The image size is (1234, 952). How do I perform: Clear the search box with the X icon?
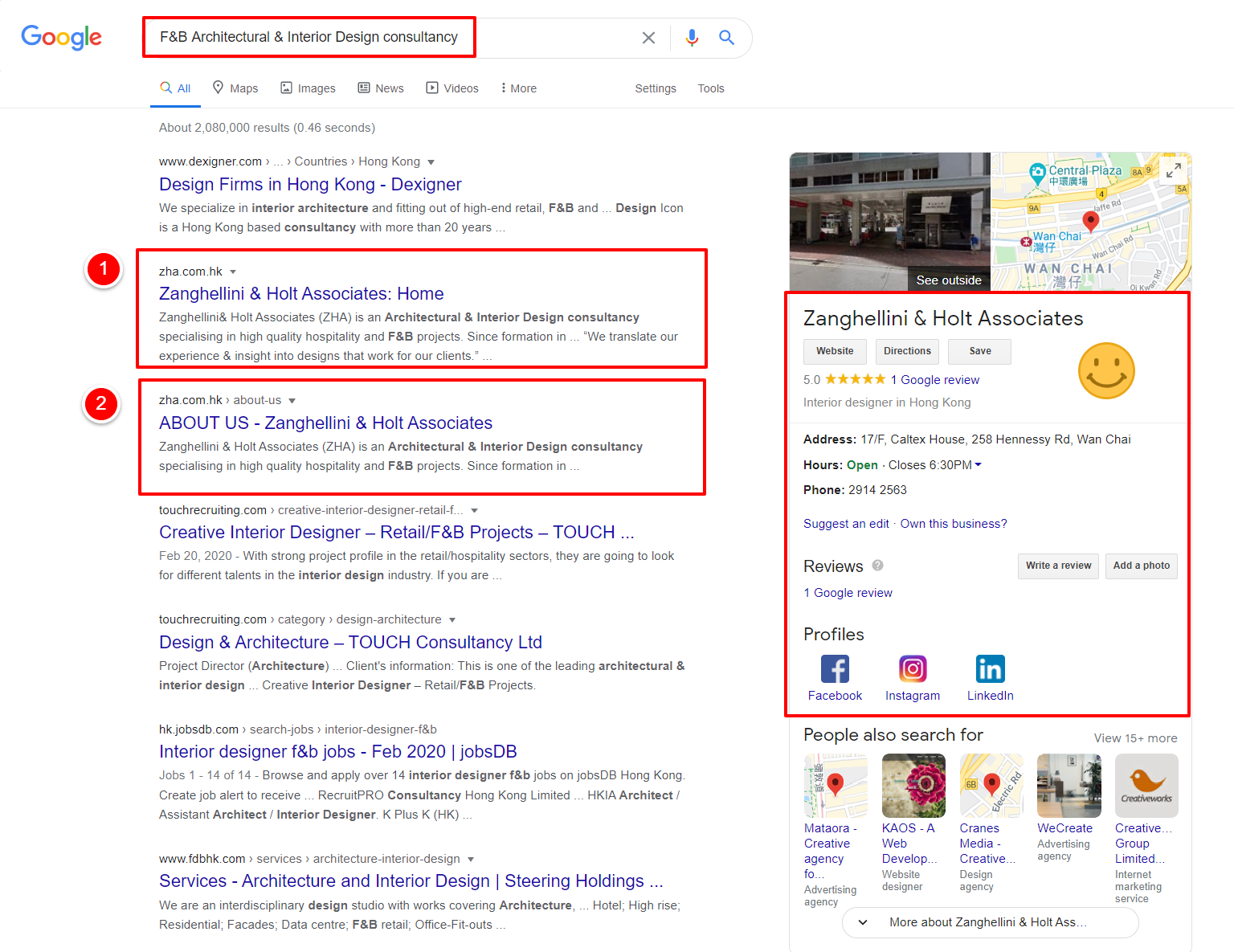(x=648, y=38)
